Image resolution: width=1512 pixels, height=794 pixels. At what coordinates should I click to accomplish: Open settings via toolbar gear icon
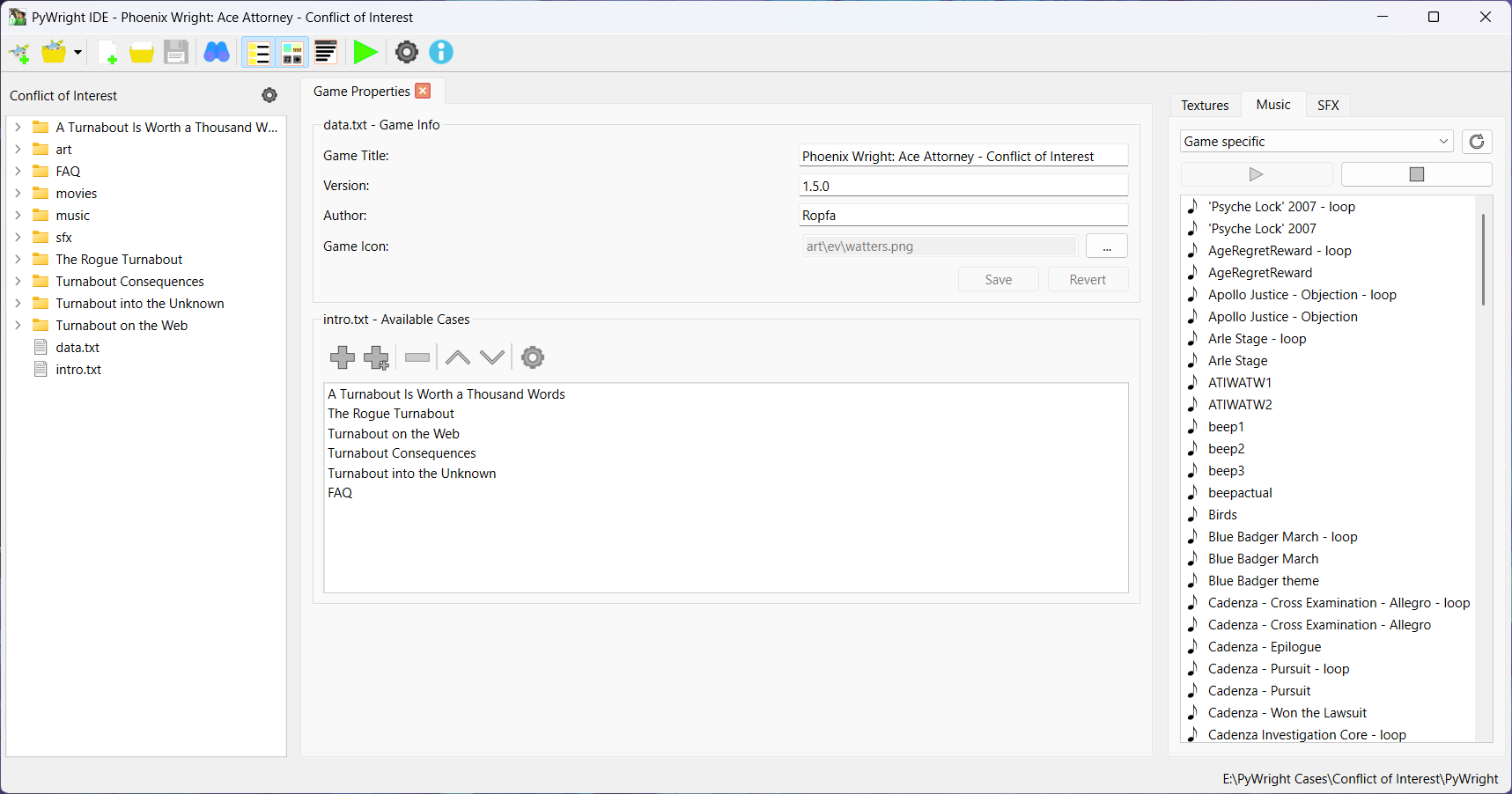coord(407,53)
